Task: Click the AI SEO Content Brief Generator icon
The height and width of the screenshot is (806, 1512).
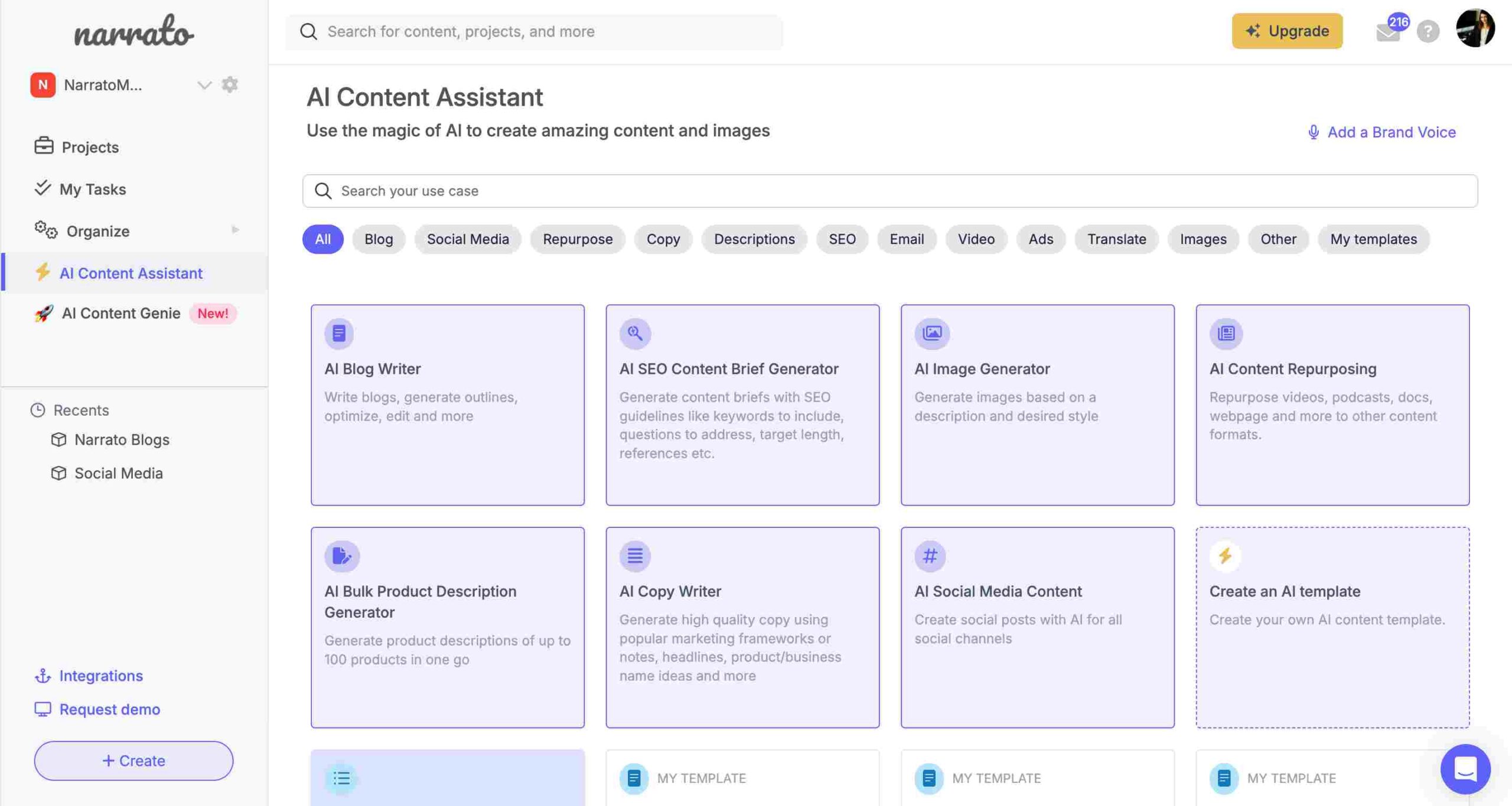Action: pos(635,333)
